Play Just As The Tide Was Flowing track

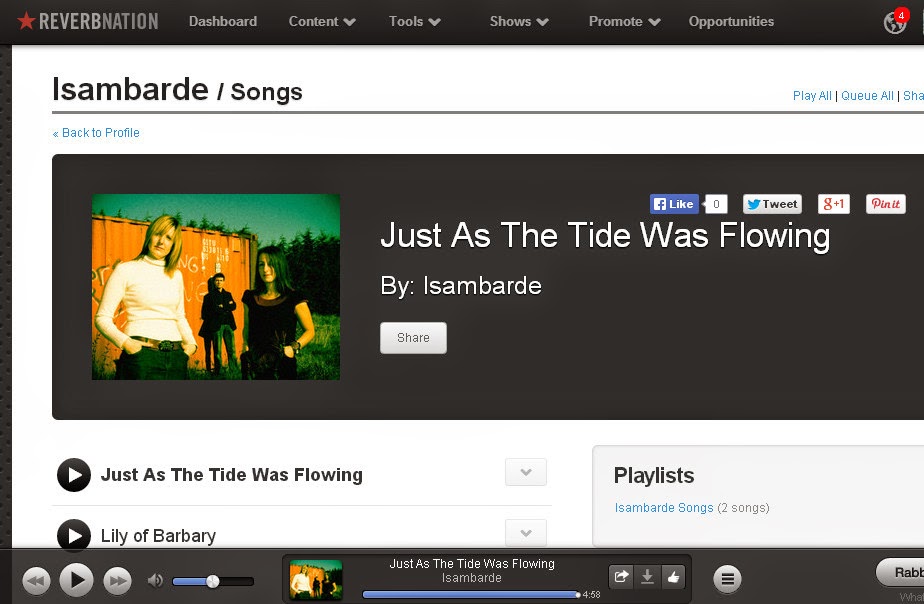(74, 475)
